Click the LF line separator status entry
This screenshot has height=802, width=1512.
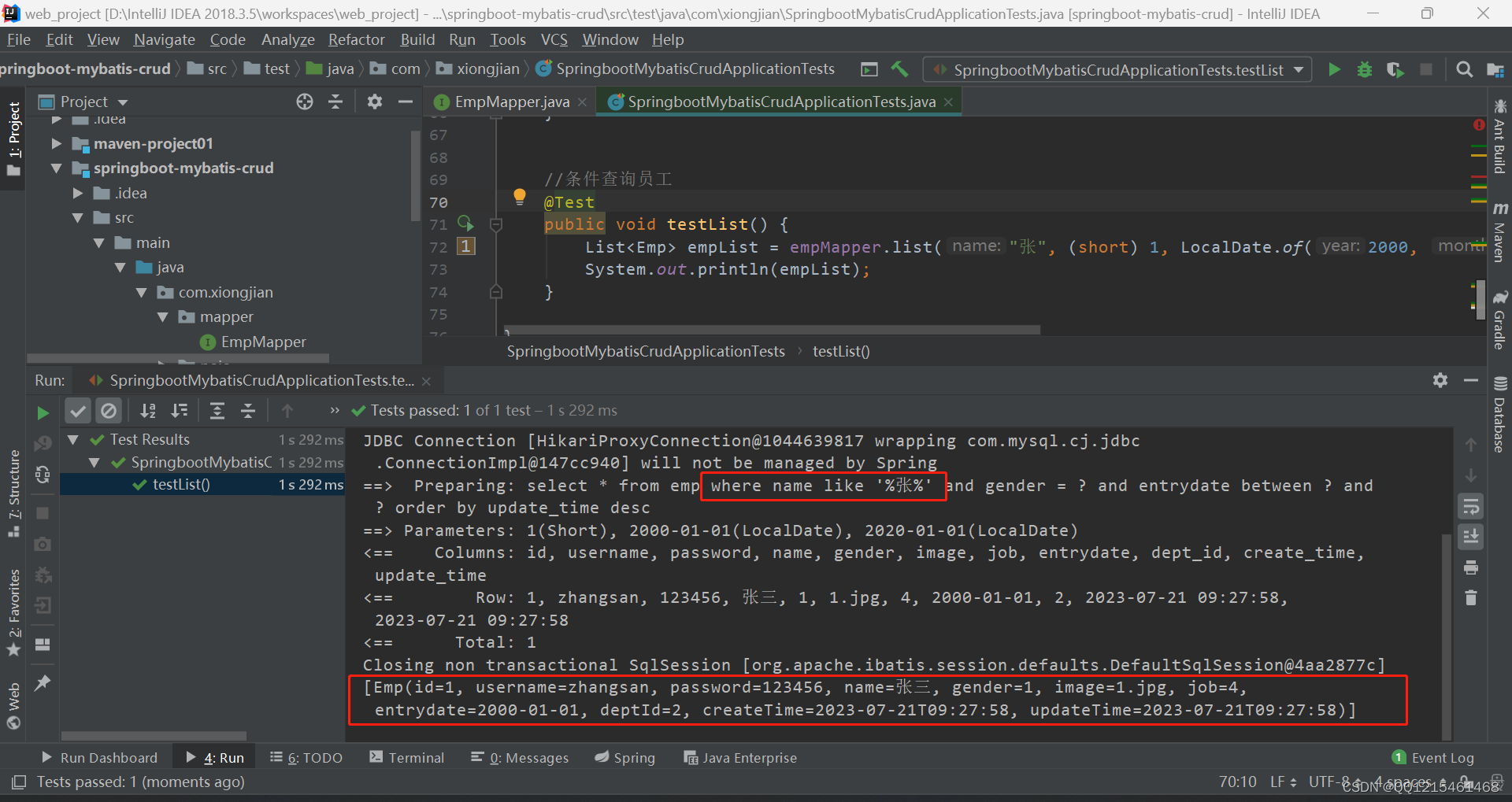(x=1283, y=782)
